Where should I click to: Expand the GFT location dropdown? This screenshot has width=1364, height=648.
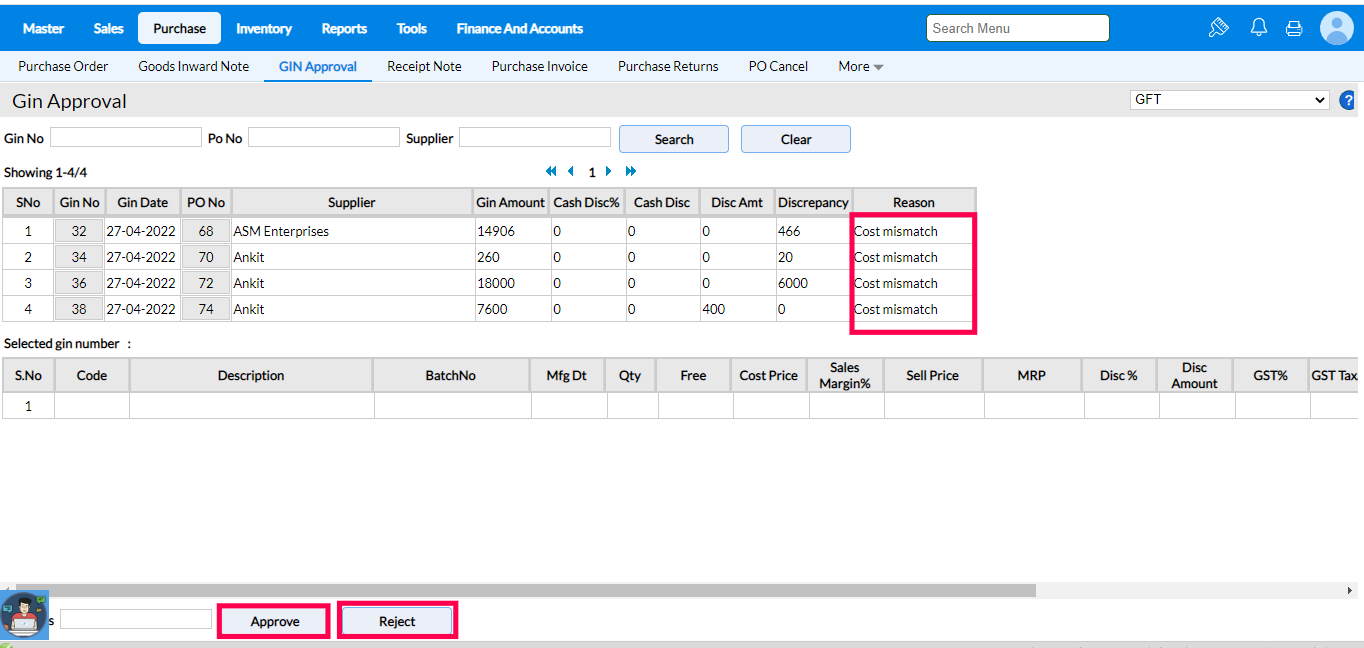coord(1229,100)
